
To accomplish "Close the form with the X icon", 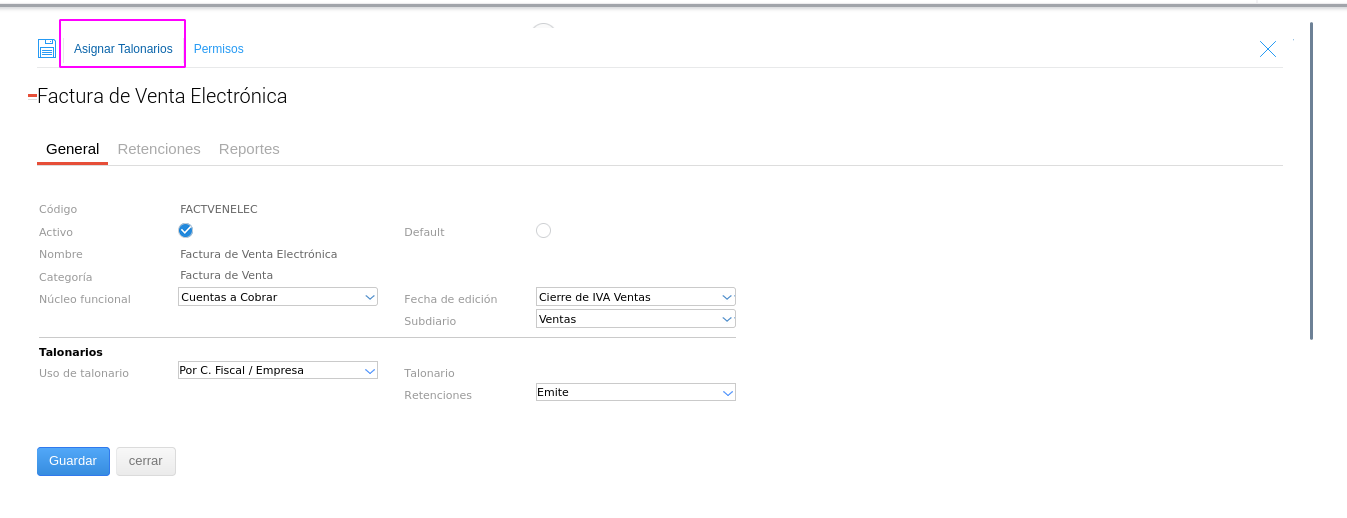I will point(1267,49).
